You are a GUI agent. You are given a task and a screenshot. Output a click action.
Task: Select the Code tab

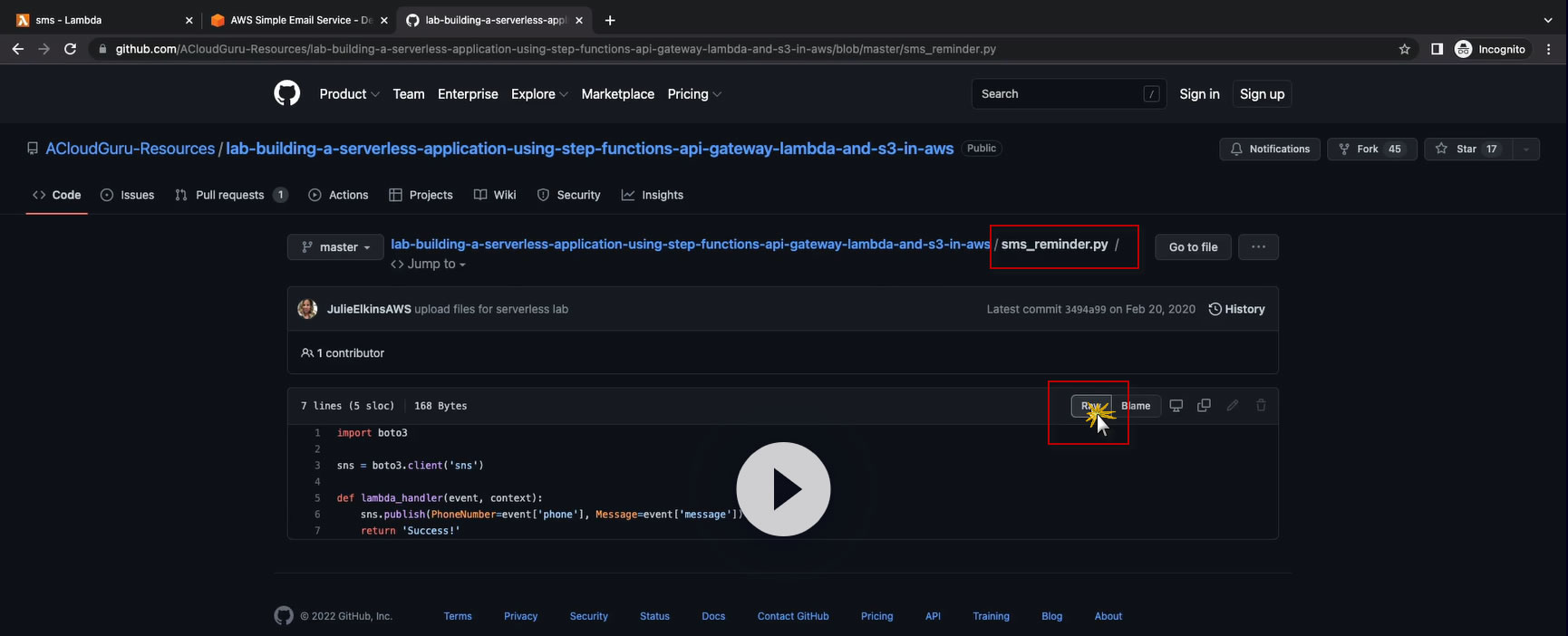(x=57, y=195)
